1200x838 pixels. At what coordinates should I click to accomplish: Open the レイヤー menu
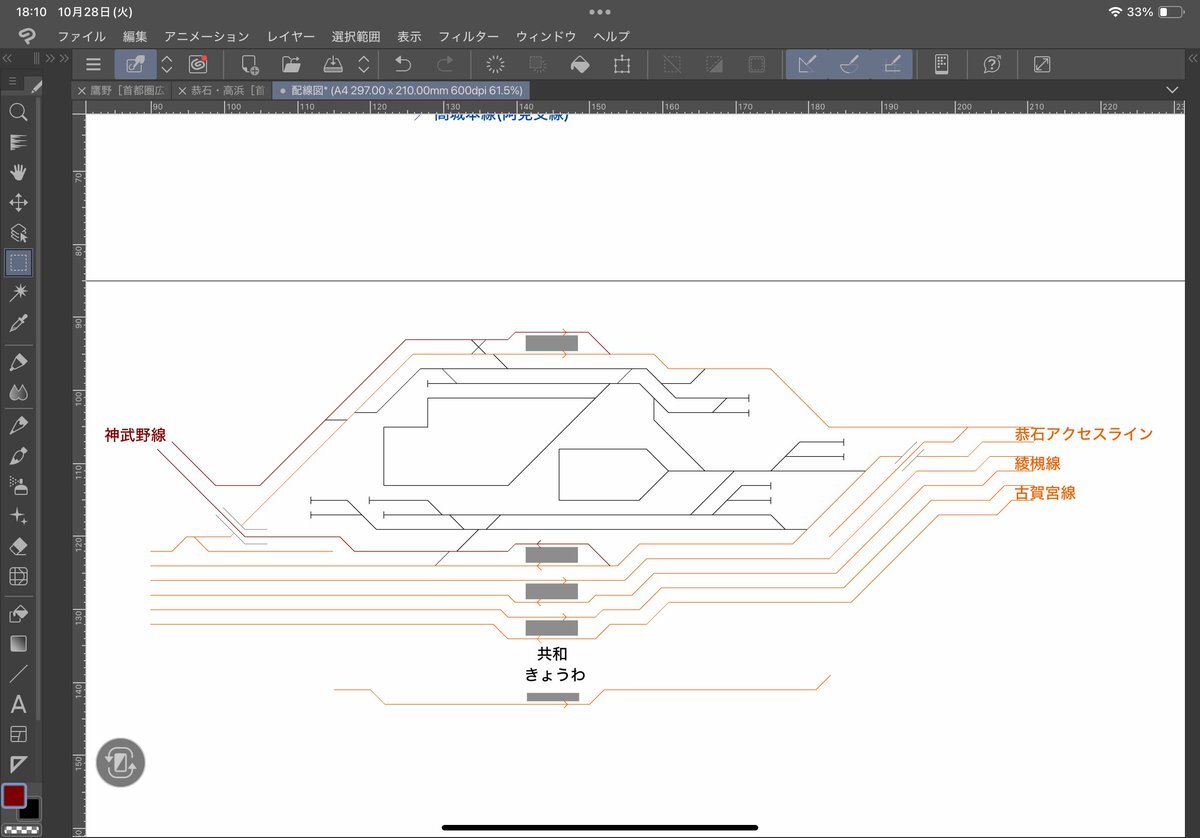(288, 36)
